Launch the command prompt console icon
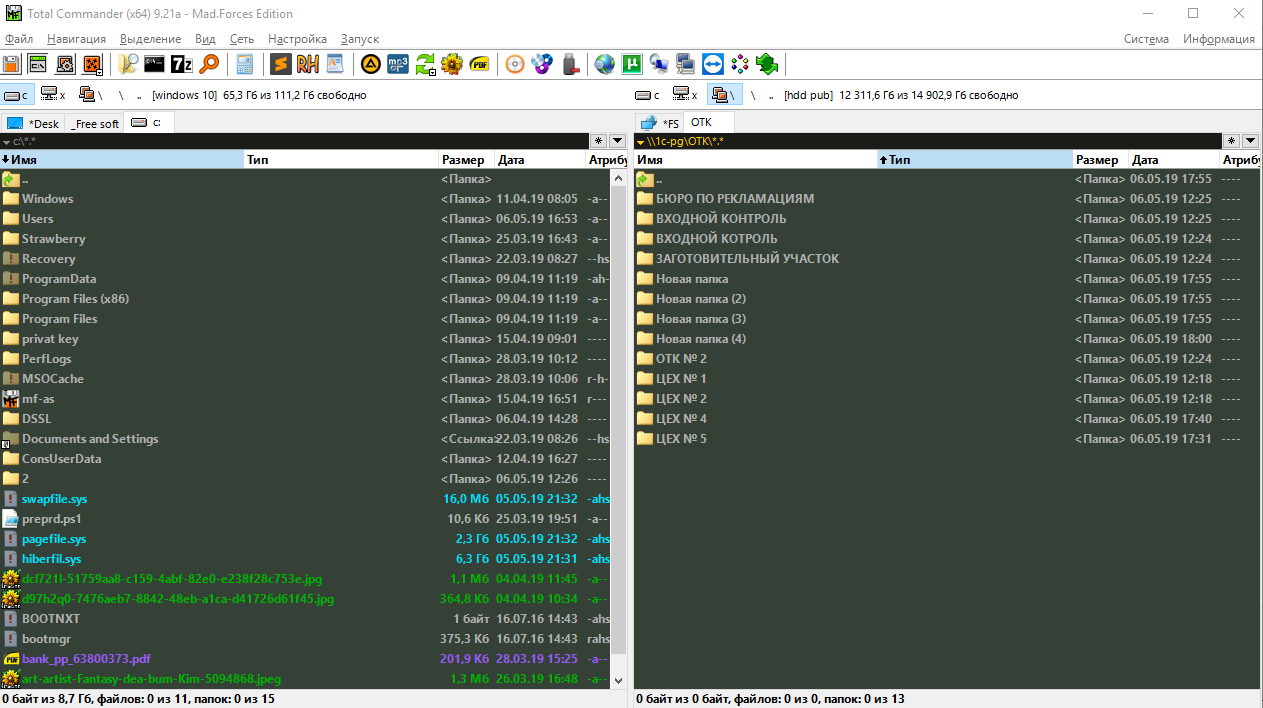Image resolution: width=1263 pixels, height=708 pixels. click(154, 65)
